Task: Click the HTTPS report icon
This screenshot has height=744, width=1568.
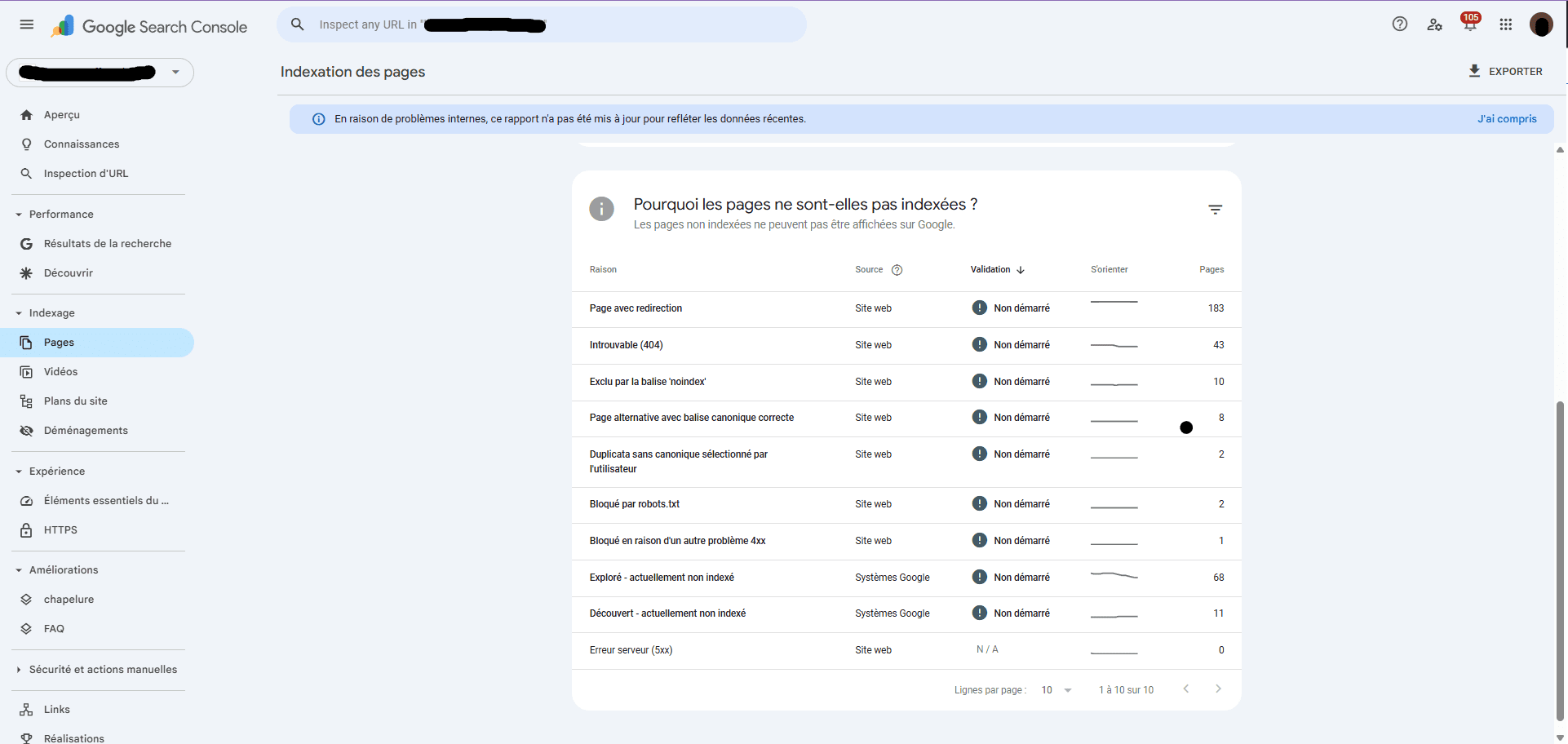Action: 26,529
